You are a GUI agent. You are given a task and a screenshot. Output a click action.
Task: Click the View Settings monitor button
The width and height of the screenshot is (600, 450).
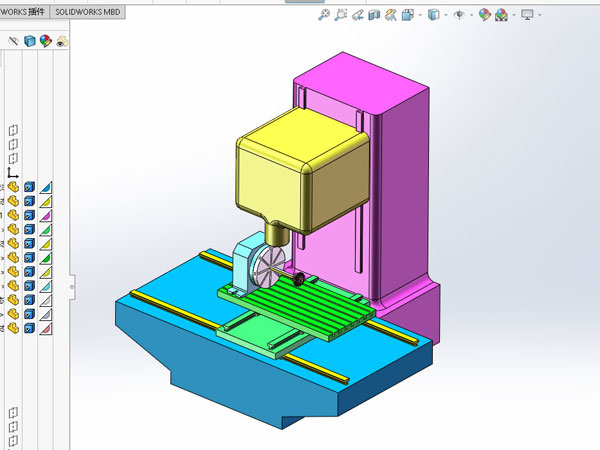point(528,15)
